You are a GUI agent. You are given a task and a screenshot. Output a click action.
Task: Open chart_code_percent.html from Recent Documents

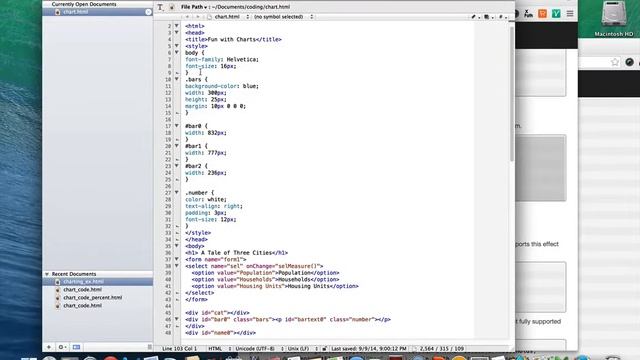pyautogui.click(x=98, y=298)
